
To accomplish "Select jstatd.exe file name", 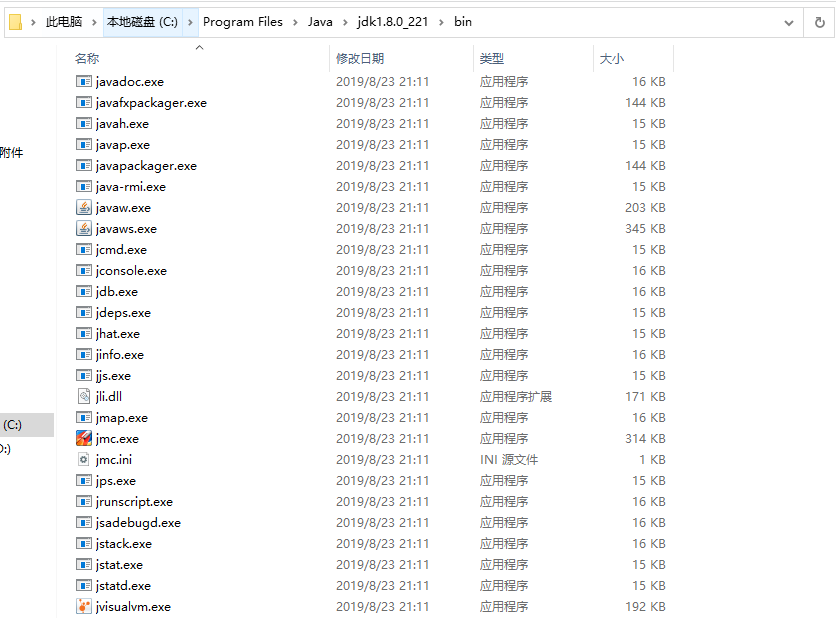I will point(123,586).
